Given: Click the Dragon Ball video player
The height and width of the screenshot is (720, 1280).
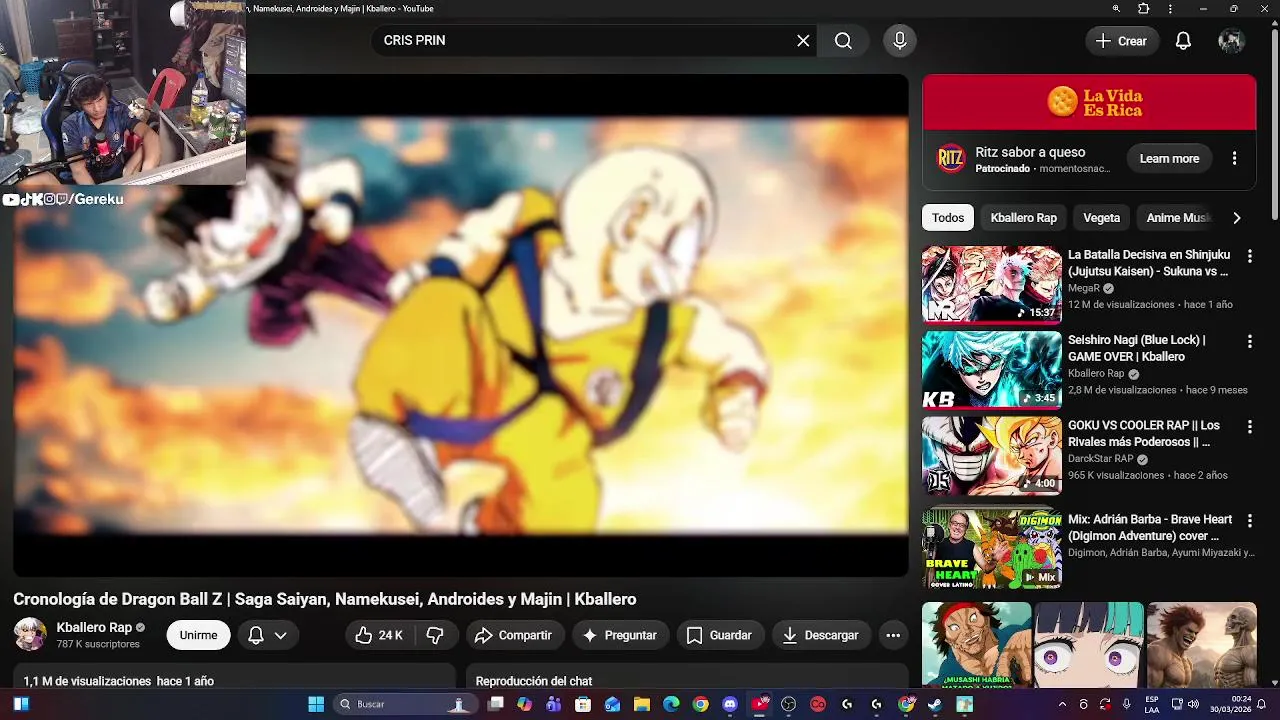Looking at the screenshot, I should point(460,325).
